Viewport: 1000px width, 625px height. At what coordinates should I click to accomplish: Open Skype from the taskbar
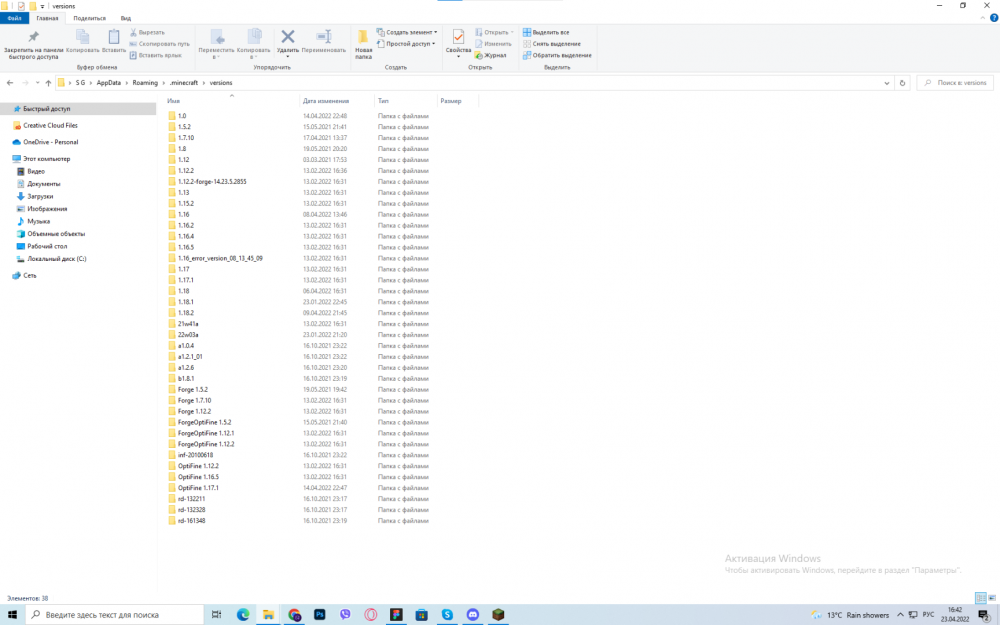[x=447, y=614]
